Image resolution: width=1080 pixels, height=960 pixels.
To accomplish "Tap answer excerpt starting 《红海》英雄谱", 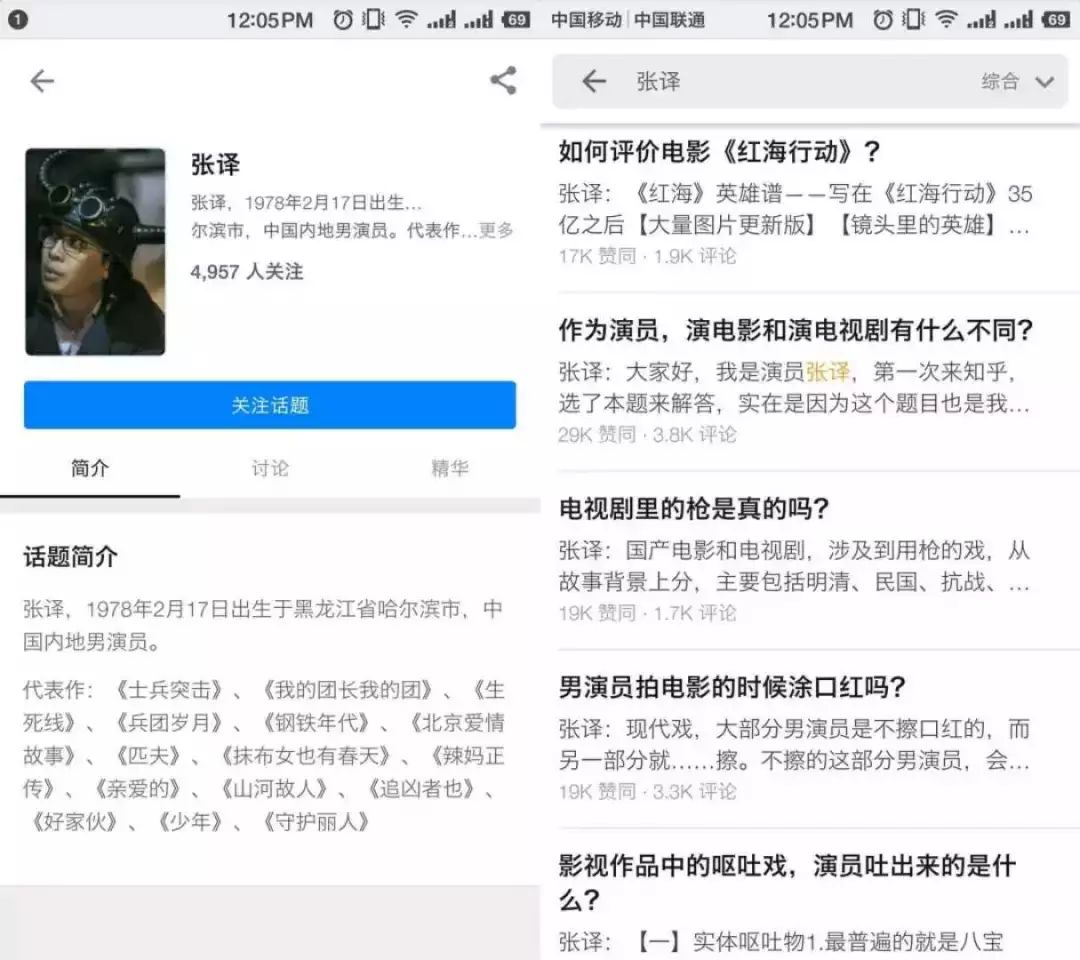I will (x=795, y=209).
